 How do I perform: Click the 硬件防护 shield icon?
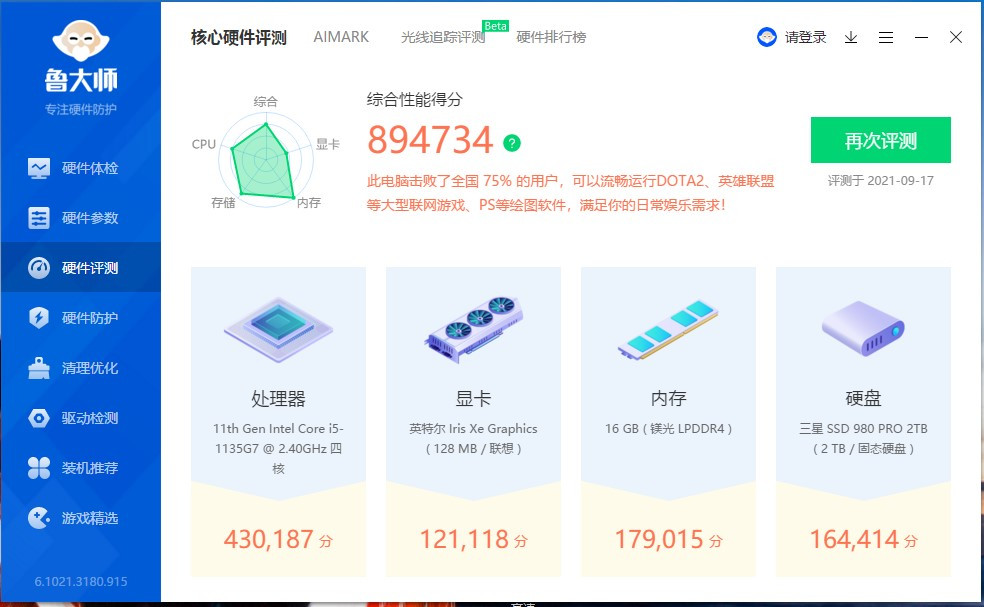click(39, 318)
